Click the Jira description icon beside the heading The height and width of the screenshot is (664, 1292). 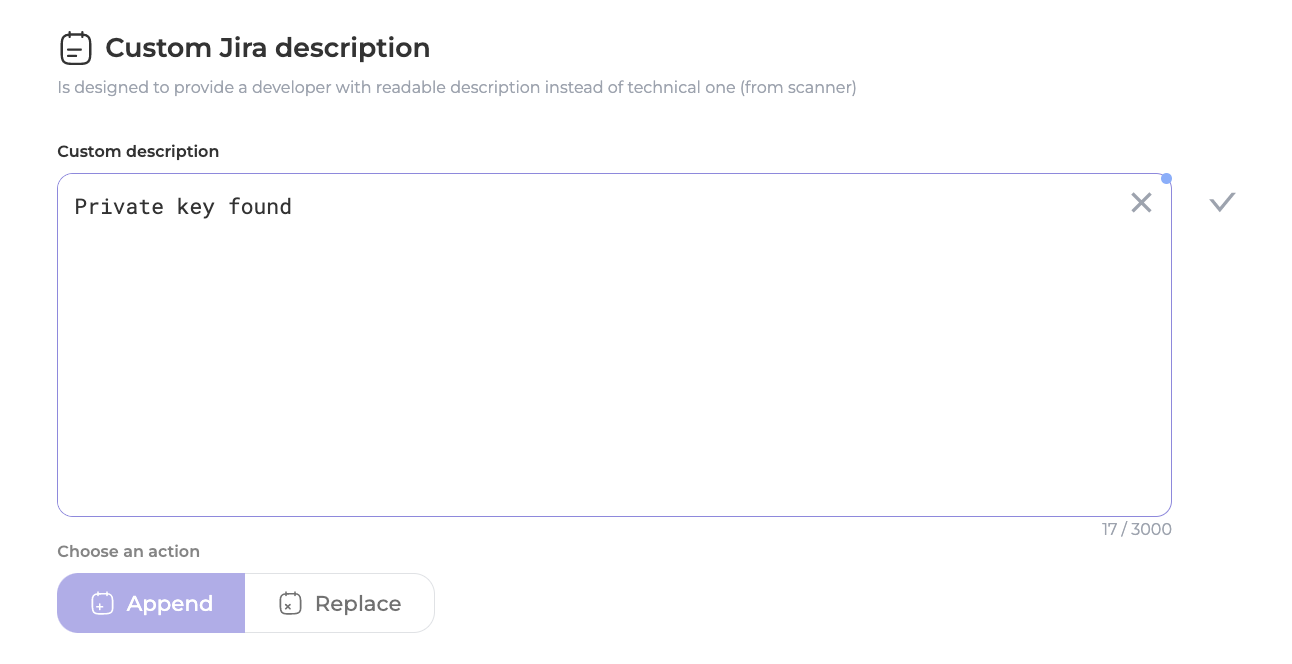(76, 48)
